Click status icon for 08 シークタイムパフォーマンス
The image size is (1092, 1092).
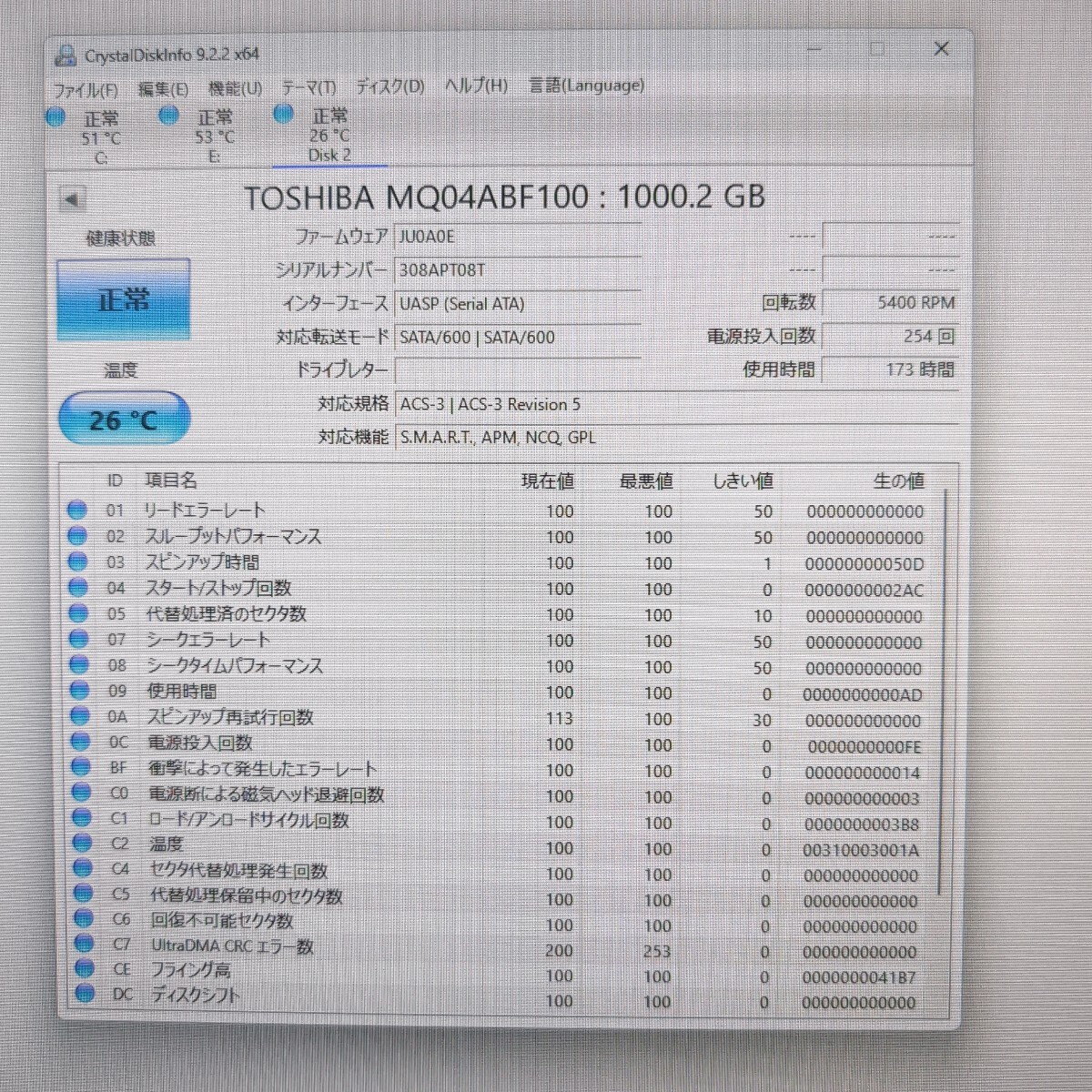(x=79, y=665)
